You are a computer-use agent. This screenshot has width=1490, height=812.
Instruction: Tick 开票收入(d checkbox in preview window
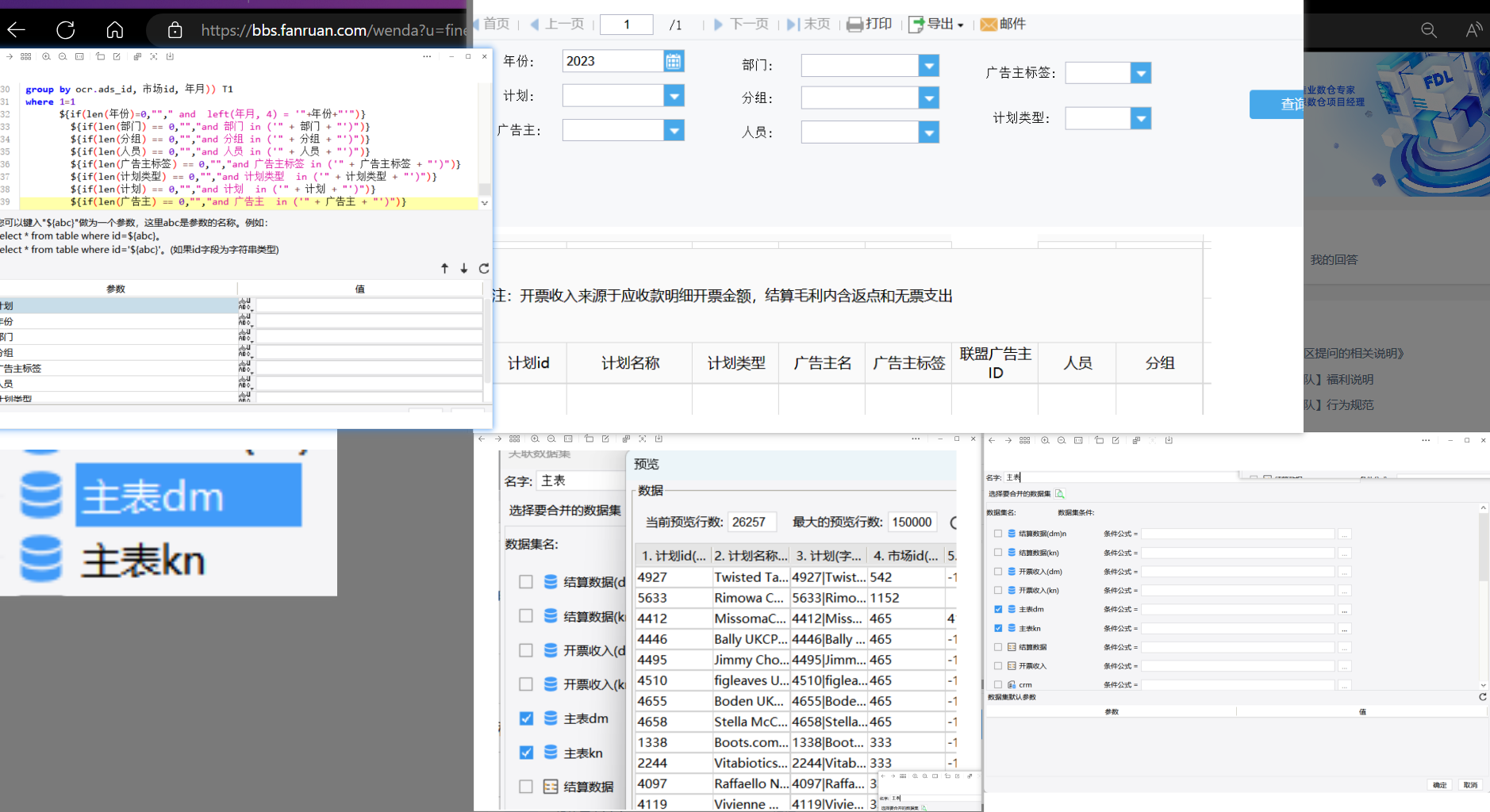[x=525, y=650]
